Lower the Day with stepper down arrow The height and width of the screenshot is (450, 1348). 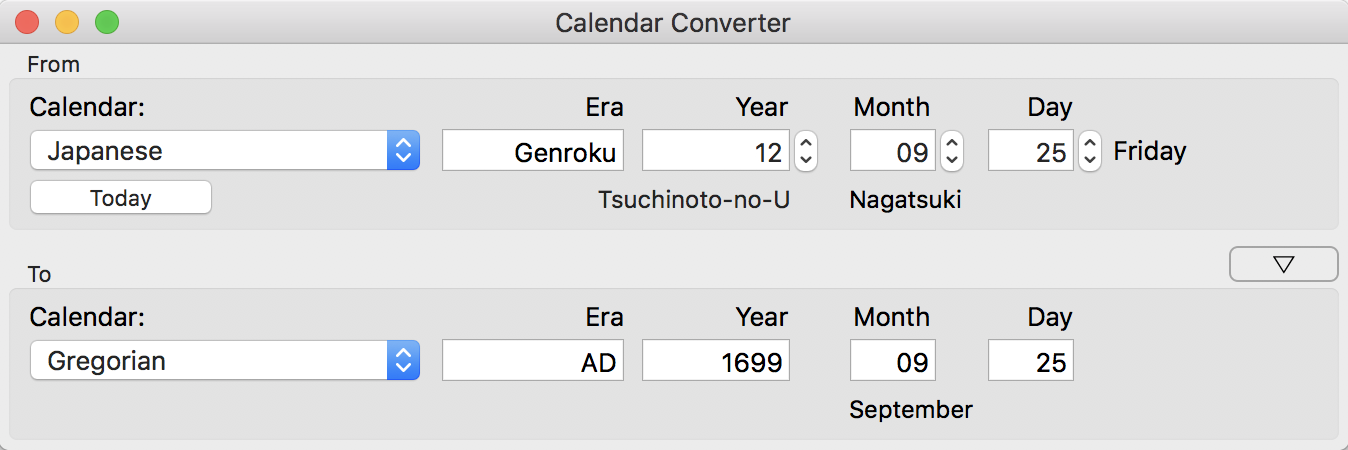[x=1090, y=160]
